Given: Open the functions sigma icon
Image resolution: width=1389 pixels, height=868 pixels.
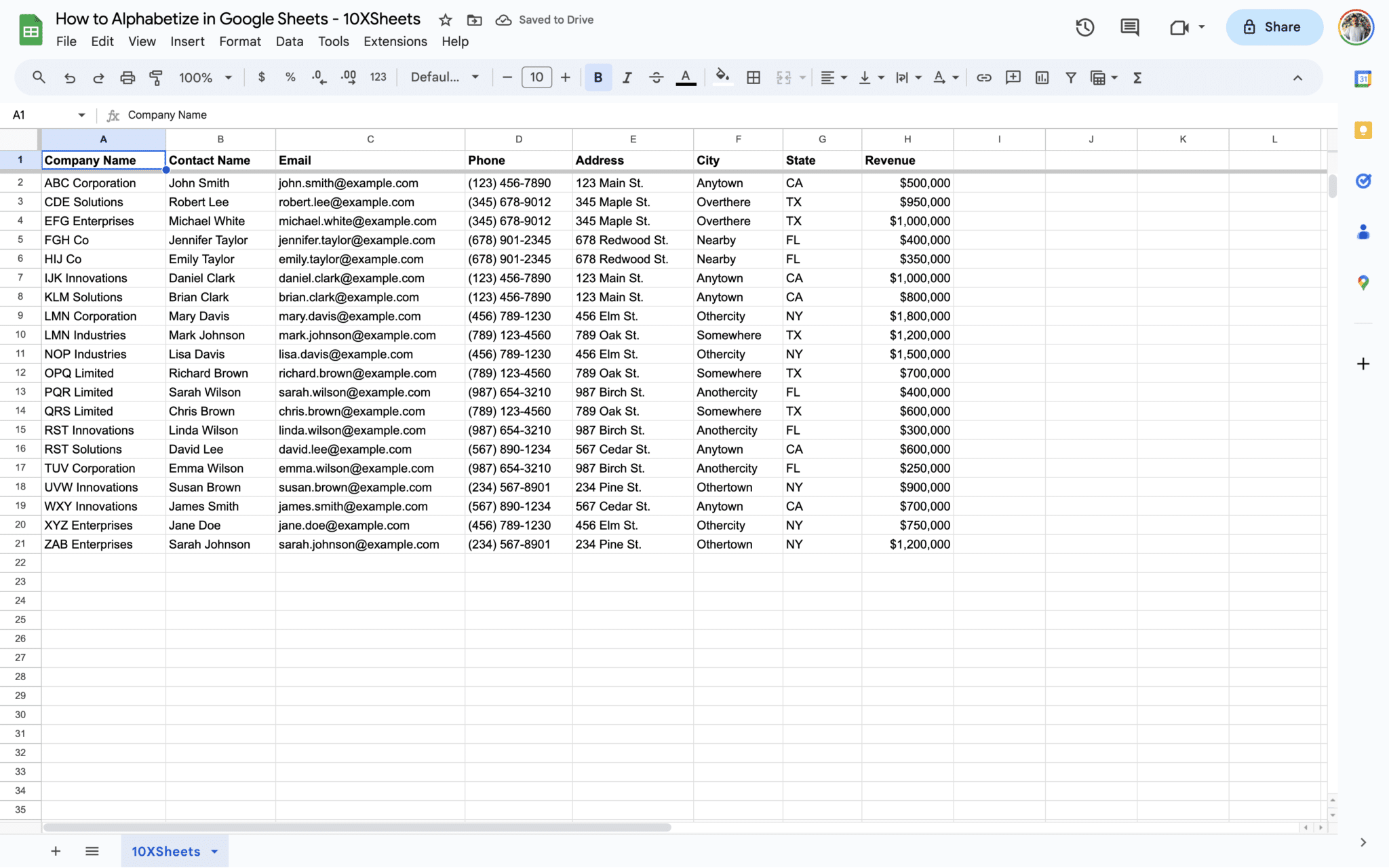Looking at the screenshot, I should (1137, 78).
